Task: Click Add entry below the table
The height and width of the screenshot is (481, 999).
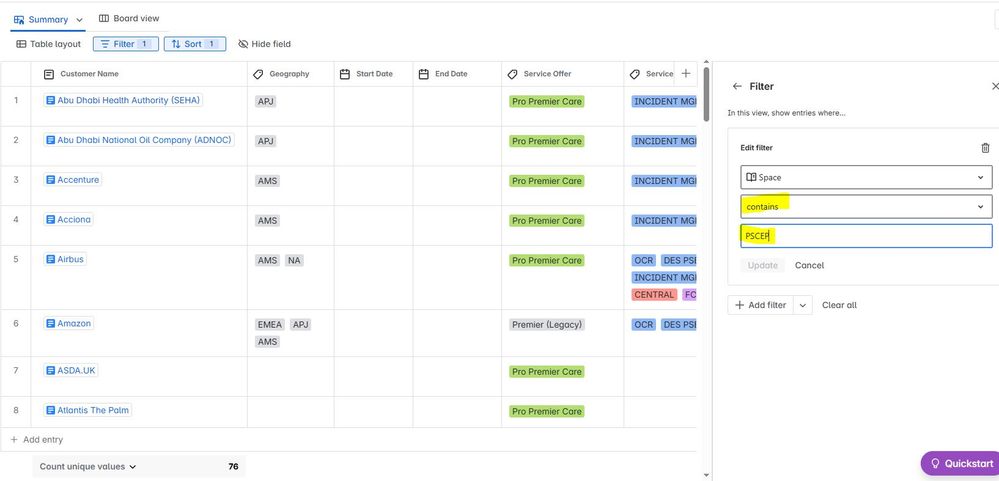Action: point(37,440)
